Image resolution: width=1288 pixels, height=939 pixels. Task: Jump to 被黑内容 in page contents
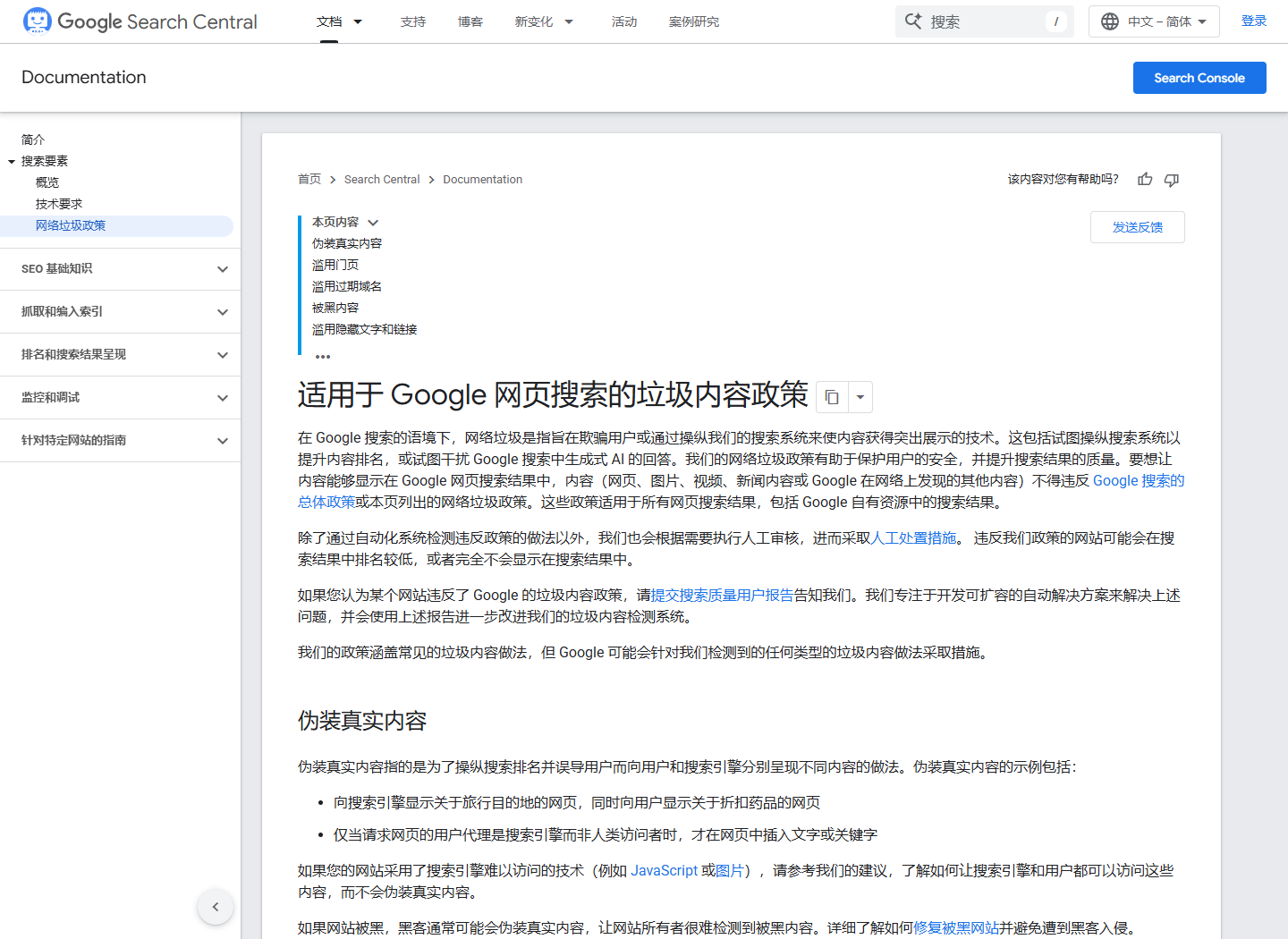tap(335, 308)
